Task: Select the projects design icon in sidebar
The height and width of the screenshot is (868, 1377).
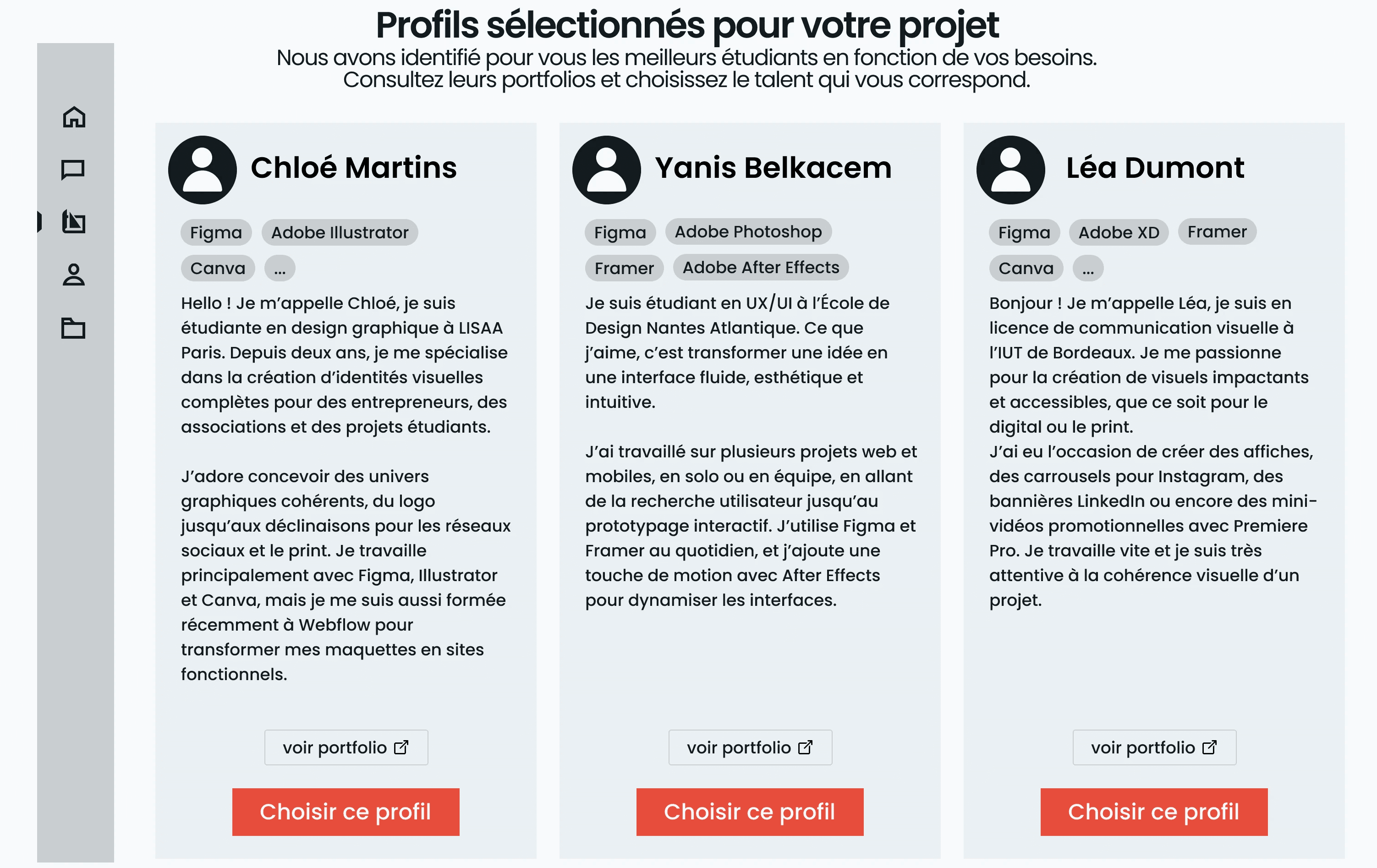Action: 74,221
